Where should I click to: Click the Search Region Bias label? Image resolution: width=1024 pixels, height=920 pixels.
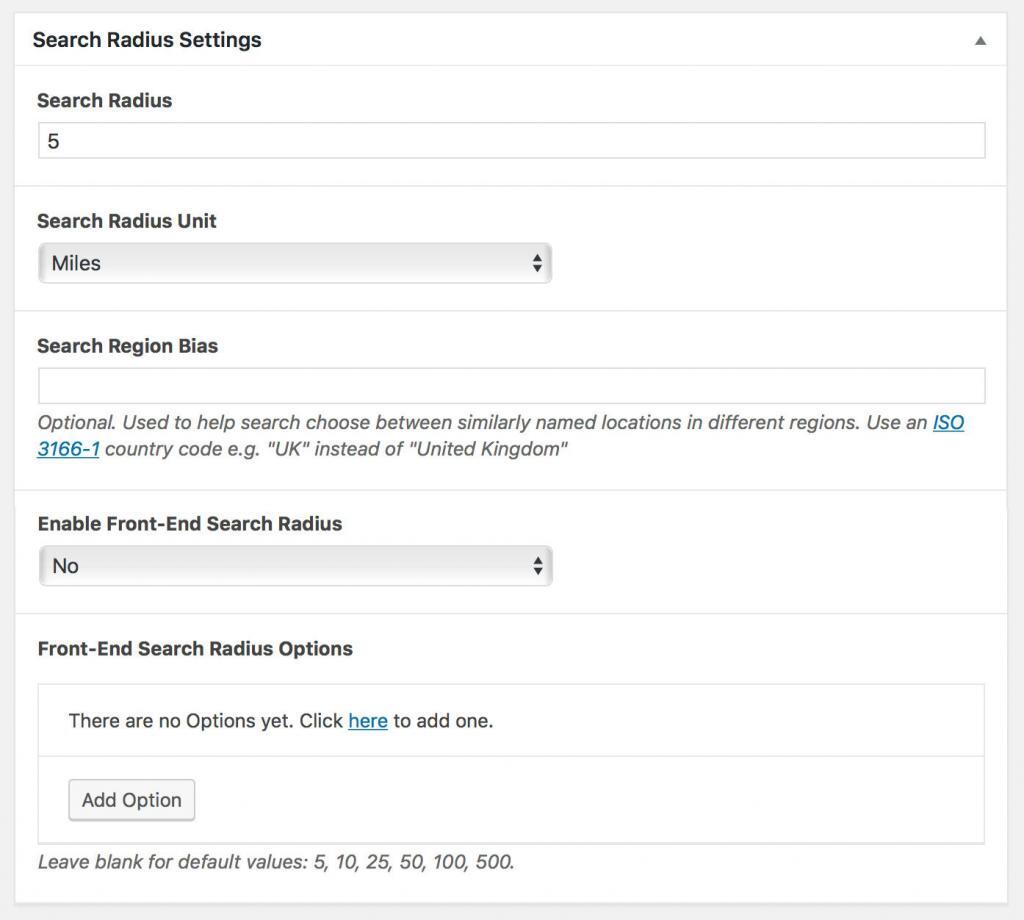pyautogui.click(x=127, y=346)
